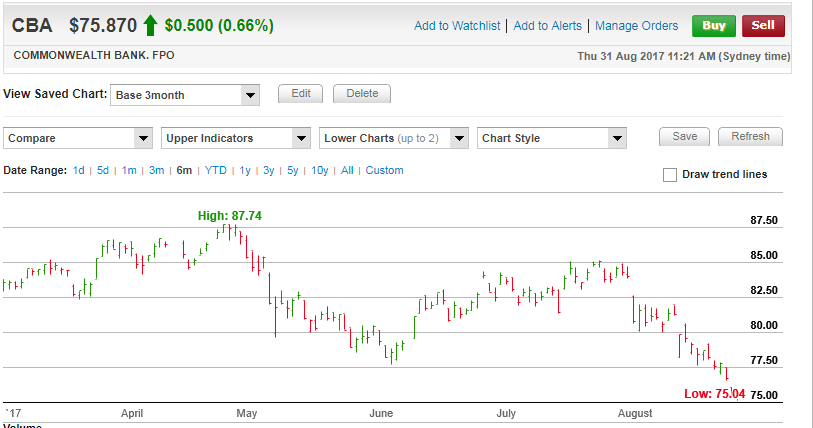Click the Refresh chart button
The image size is (813, 428).
click(x=750, y=136)
